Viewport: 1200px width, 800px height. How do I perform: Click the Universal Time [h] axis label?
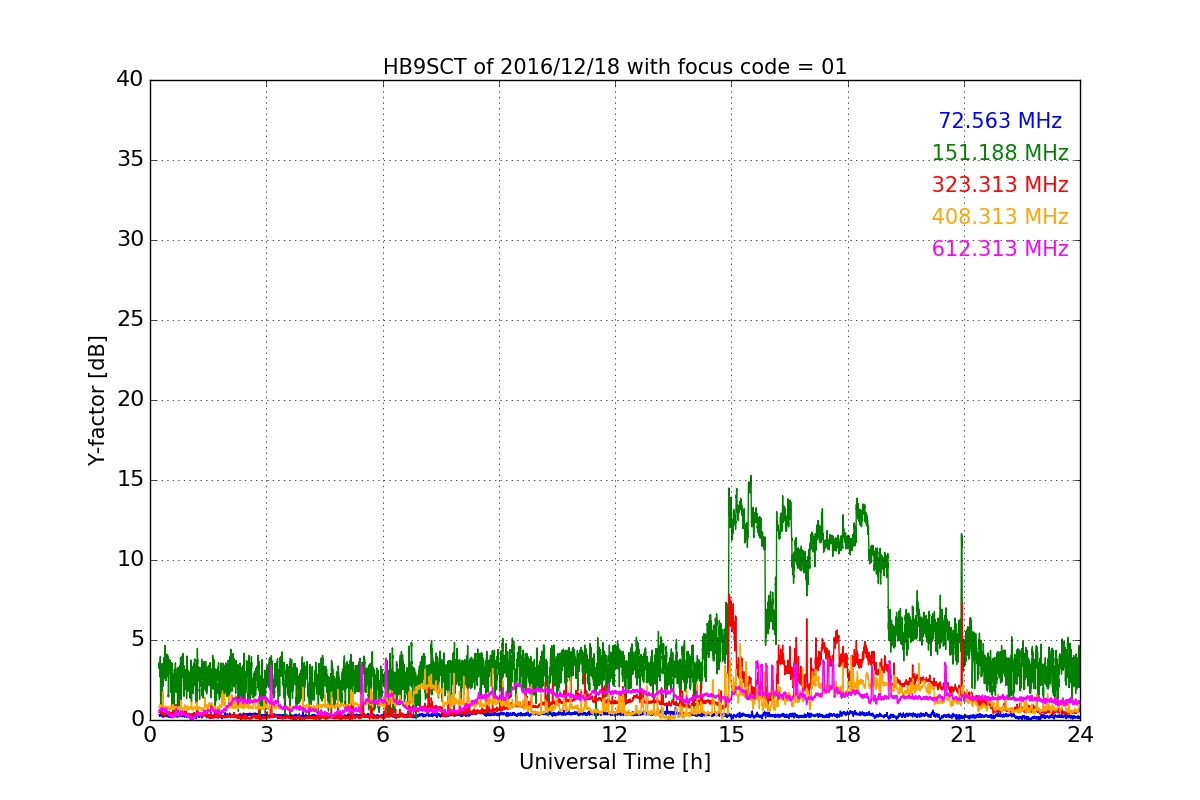[x=614, y=762]
